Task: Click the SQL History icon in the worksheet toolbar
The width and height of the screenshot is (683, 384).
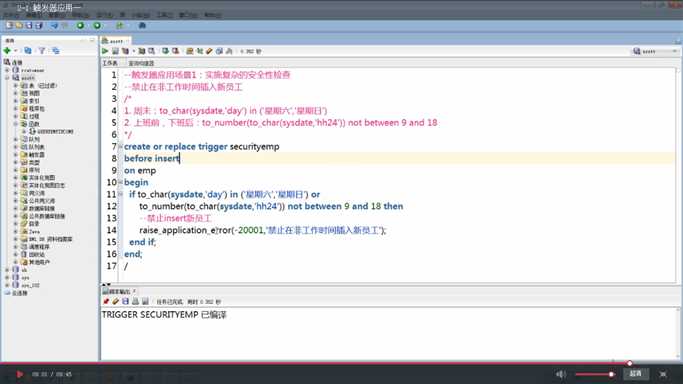Action: [220, 51]
